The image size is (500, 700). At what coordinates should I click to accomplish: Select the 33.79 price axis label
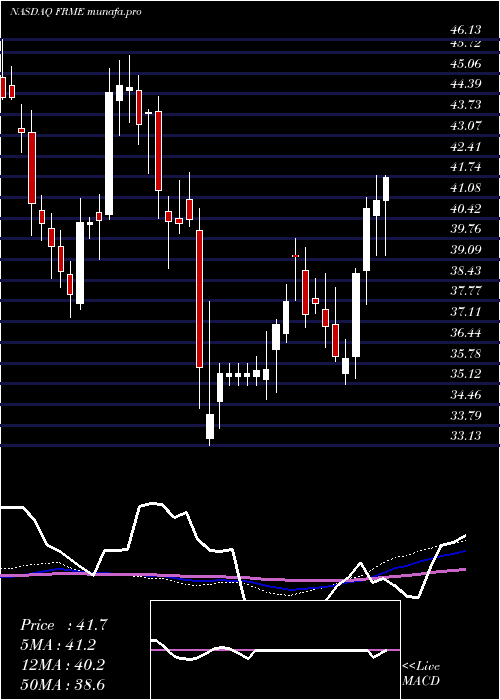[x=466, y=416]
